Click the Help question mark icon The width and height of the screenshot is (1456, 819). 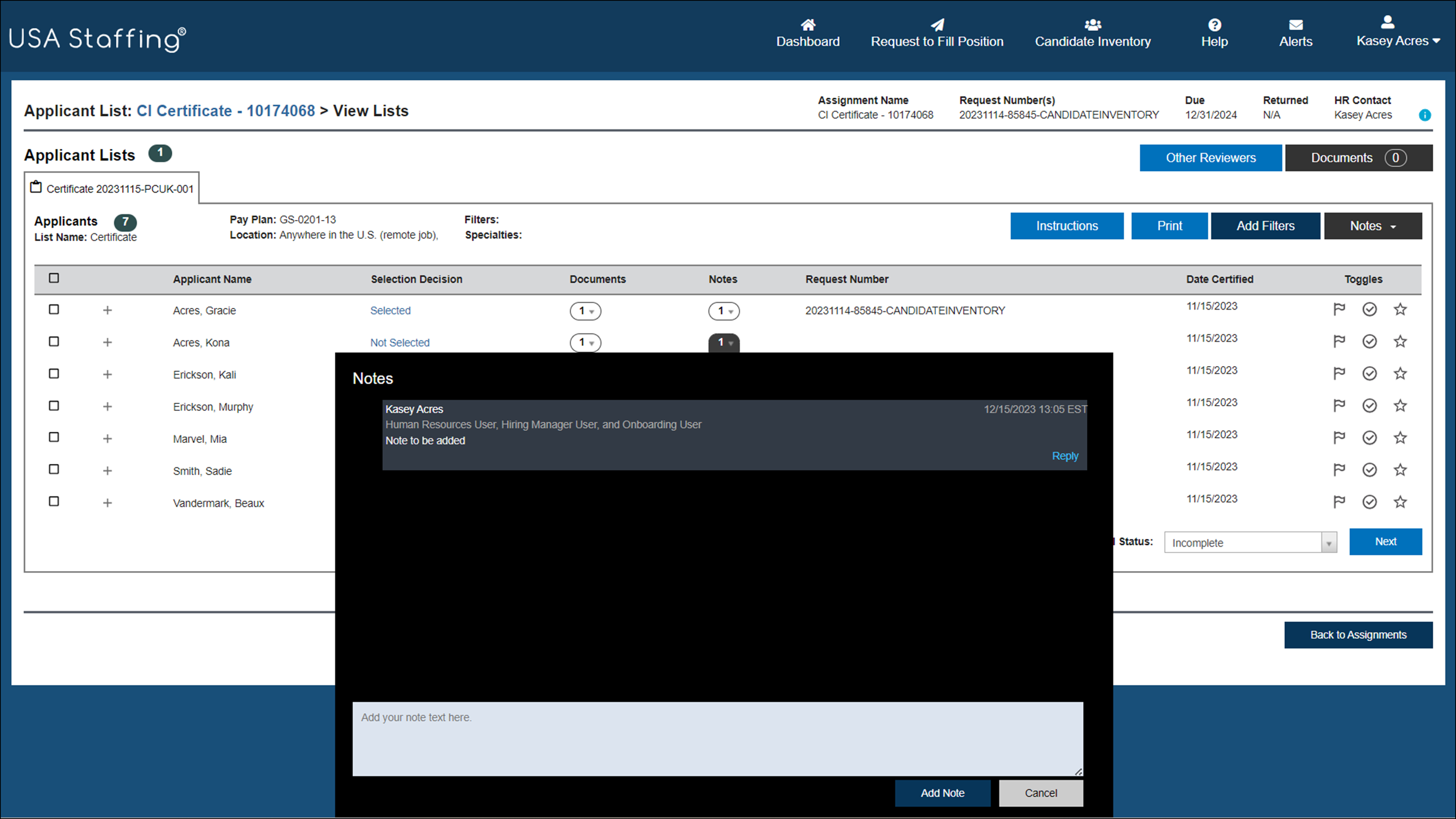1214,25
